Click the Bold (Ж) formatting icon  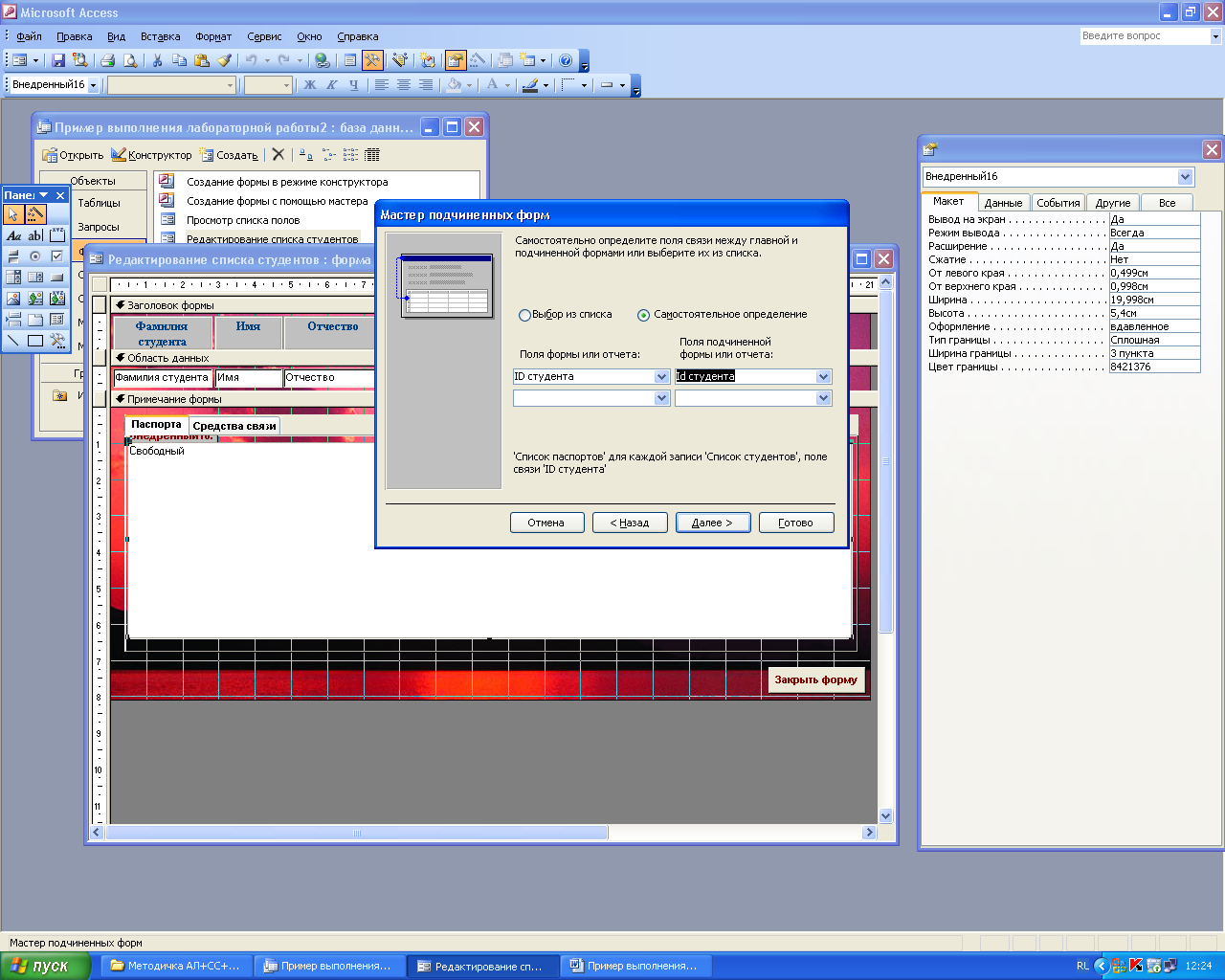point(310,85)
